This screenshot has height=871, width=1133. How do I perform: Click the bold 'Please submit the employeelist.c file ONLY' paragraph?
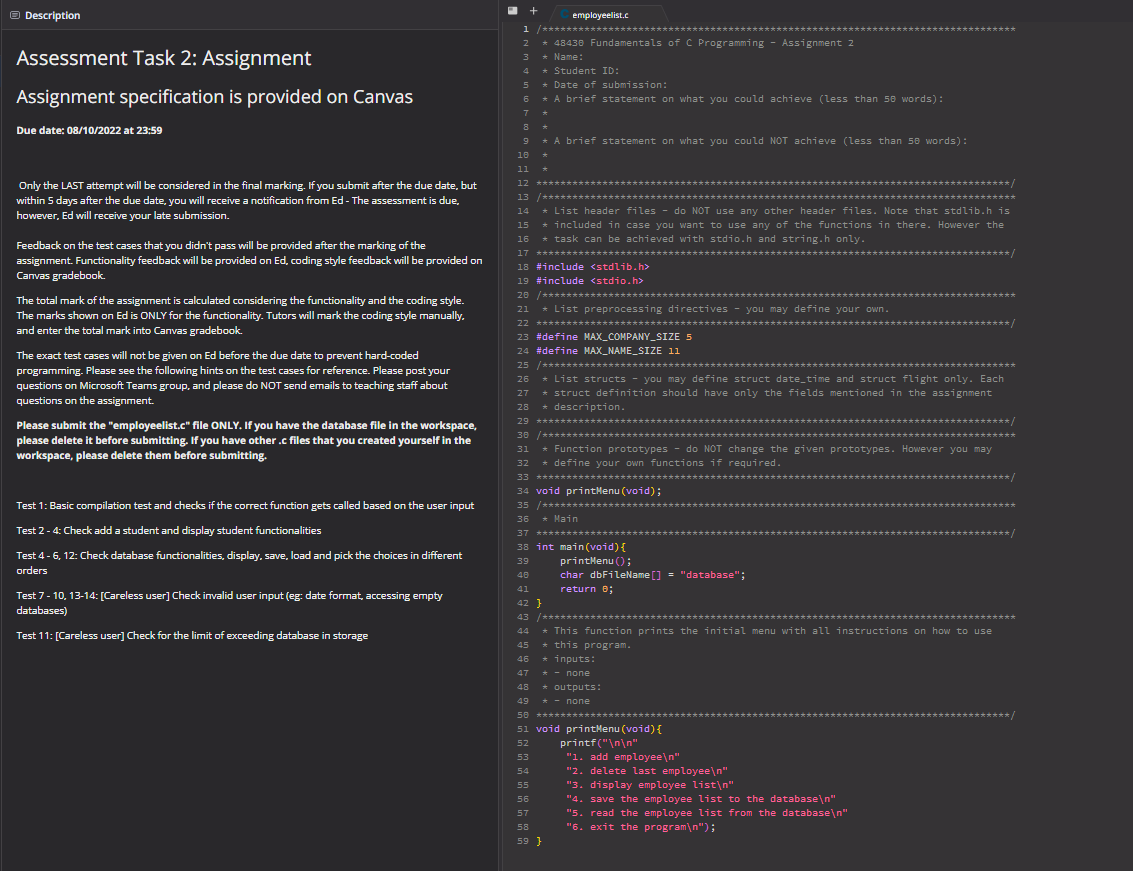coord(246,440)
